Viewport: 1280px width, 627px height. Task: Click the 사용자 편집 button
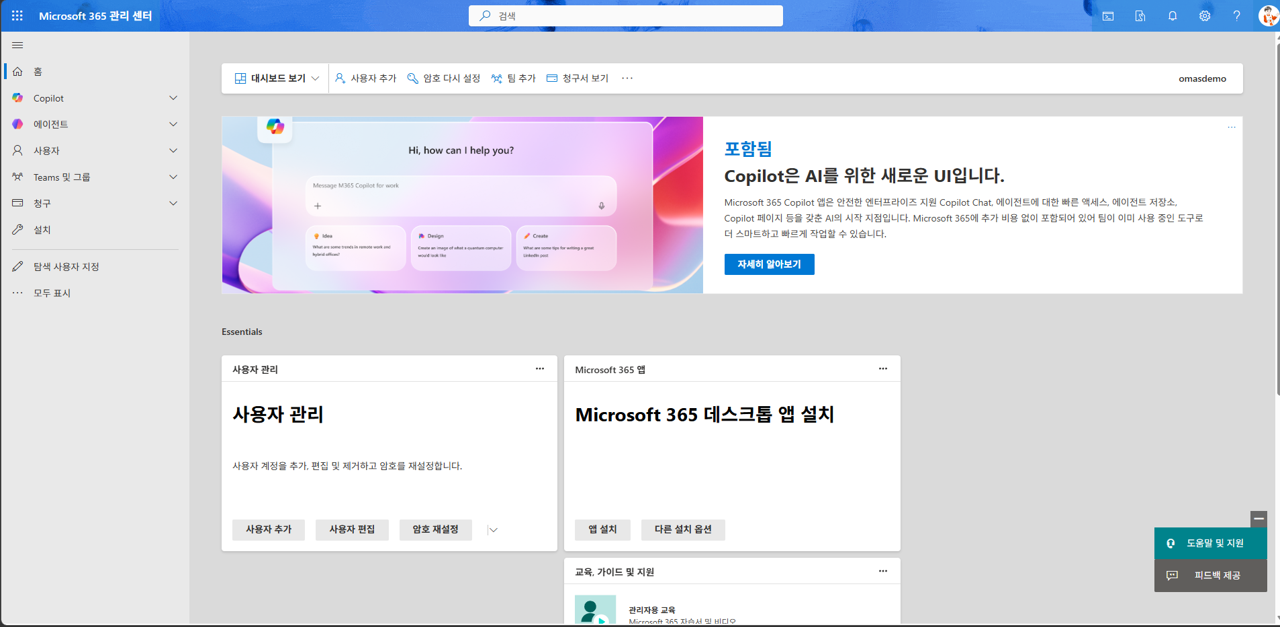point(352,529)
